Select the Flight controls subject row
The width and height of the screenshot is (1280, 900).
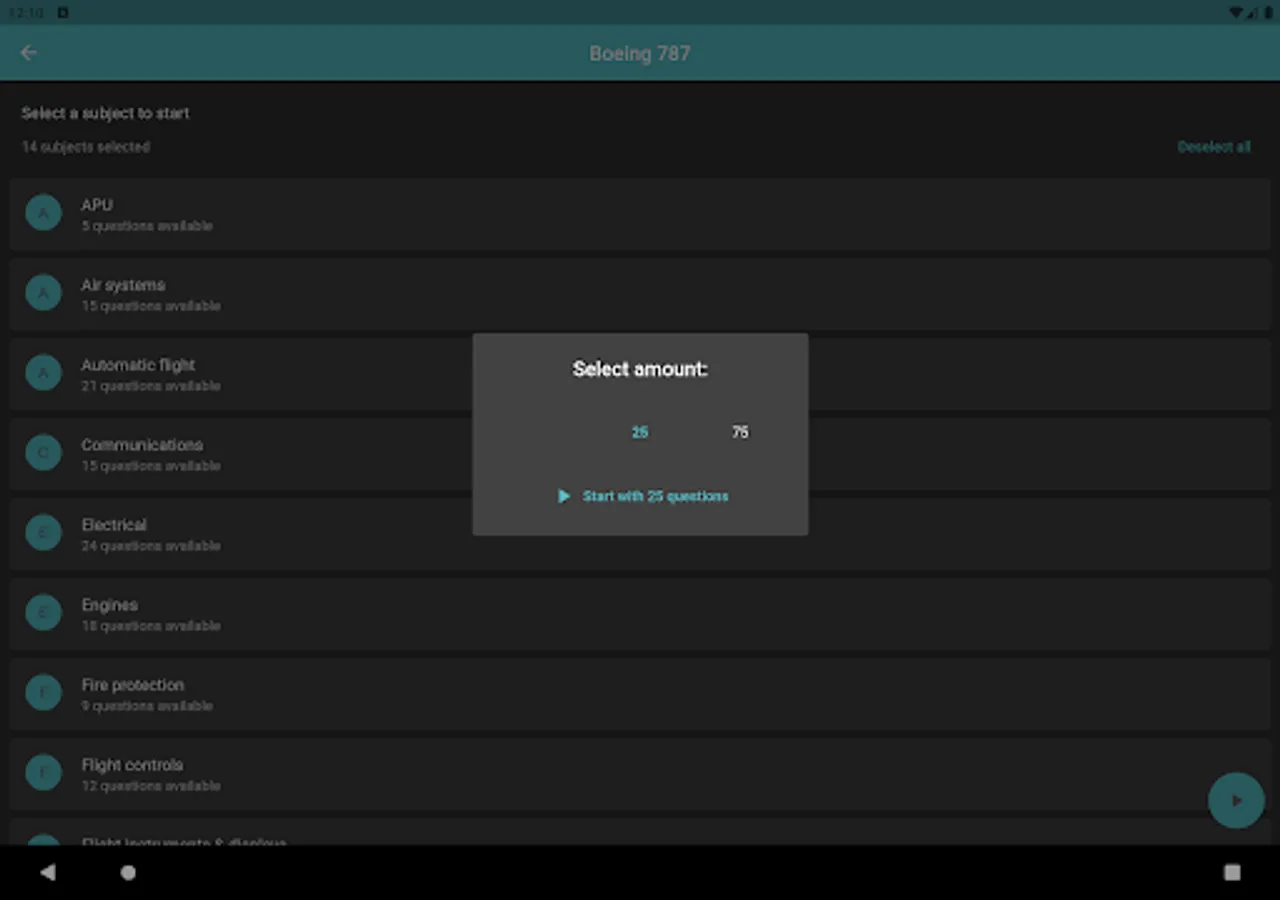(640, 774)
